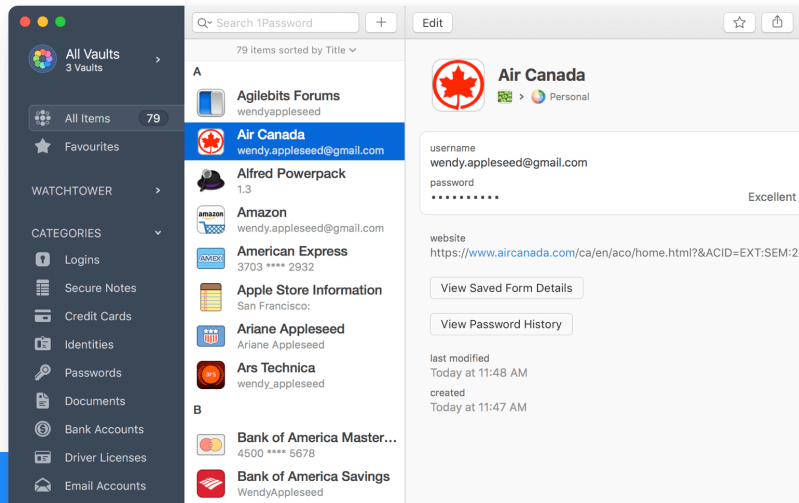
Task: Open the www.aircanada.com website link
Action: tap(522, 253)
